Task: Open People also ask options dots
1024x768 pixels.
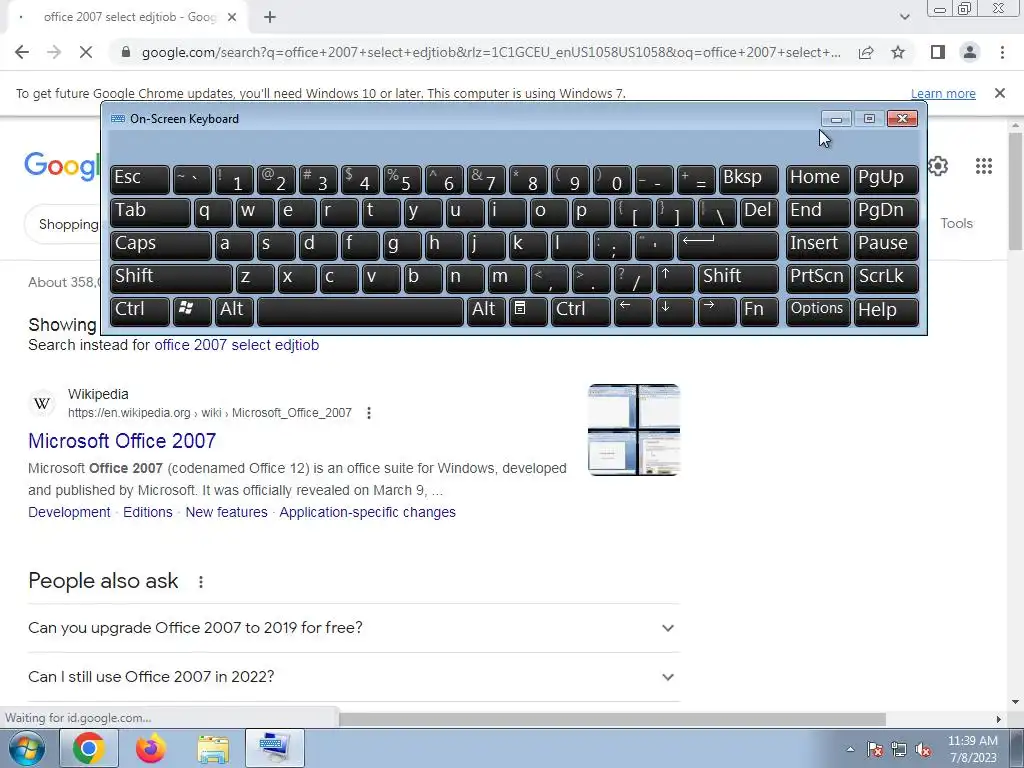Action: 201,581
